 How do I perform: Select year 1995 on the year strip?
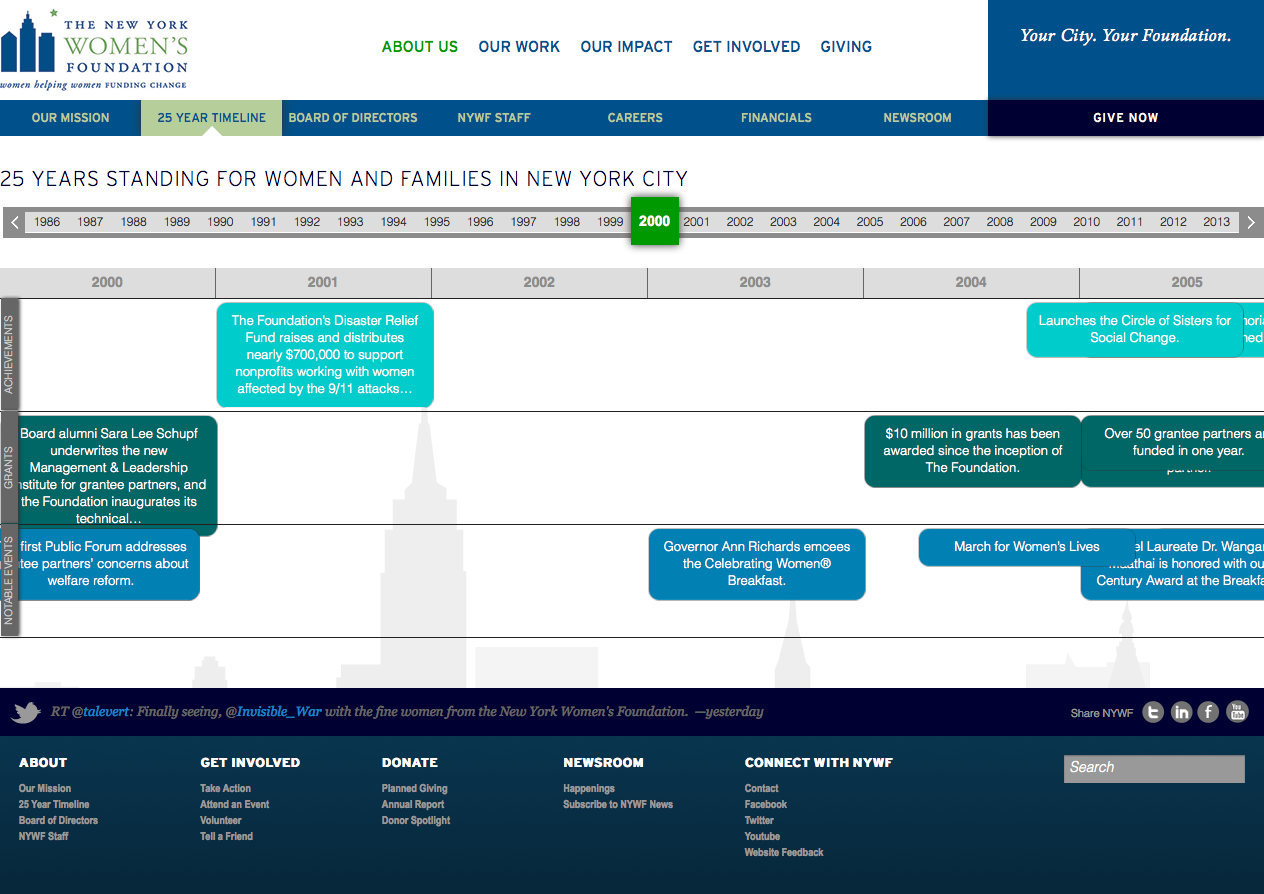click(x=437, y=222)
